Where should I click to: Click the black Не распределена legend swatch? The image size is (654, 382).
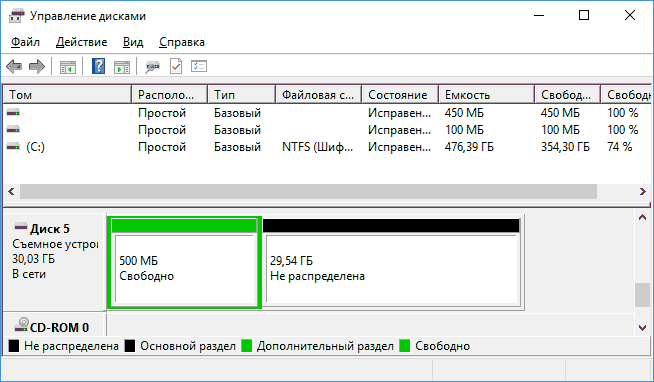click(x=14, y=346)
